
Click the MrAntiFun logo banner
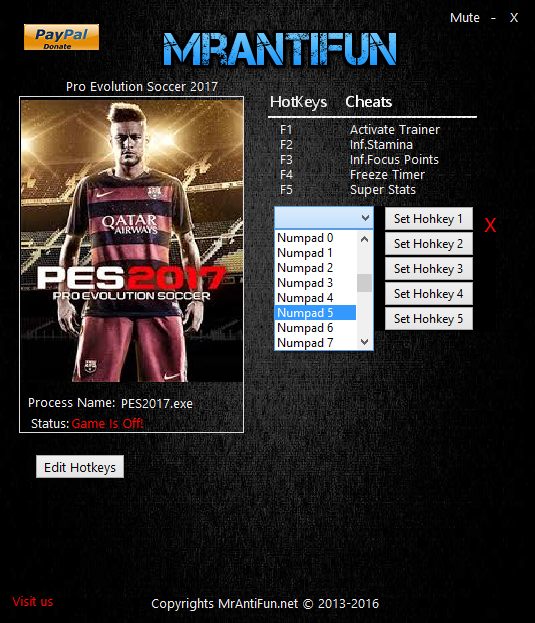(280, 49)
